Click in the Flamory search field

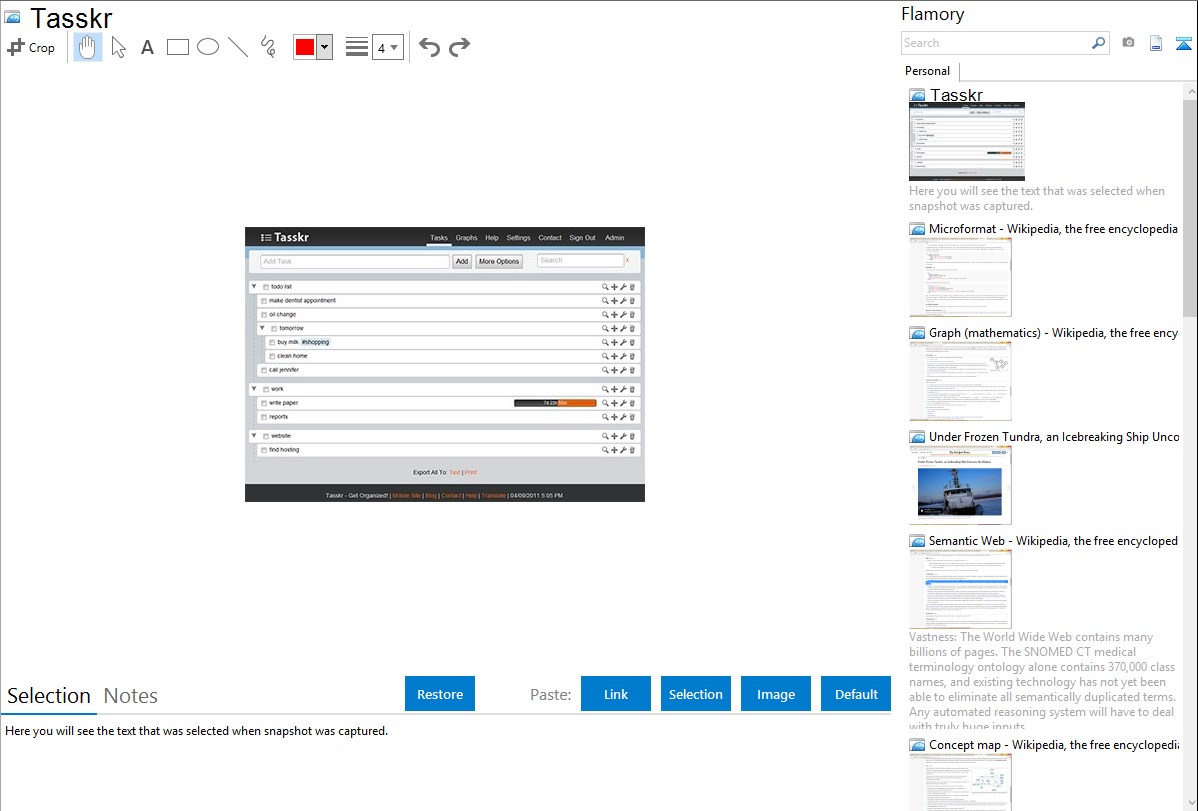(995, 43)
